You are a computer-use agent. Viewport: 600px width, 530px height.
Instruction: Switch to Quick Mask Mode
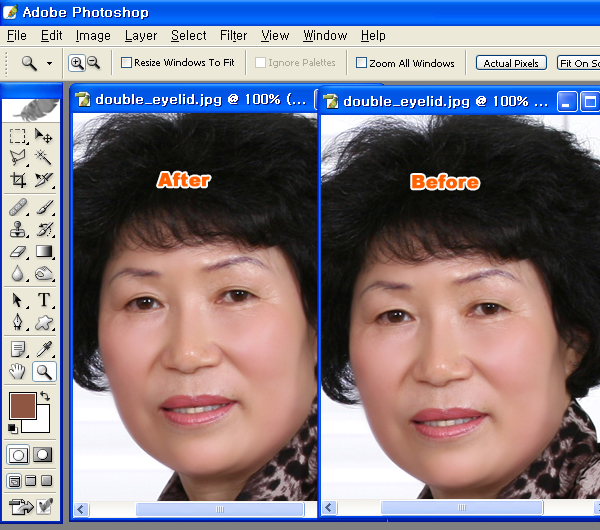(42, 455)
